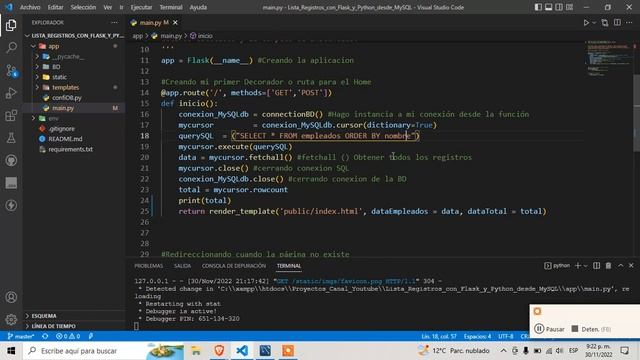Open File Explorer from taskbar
Image resolution: width=640 pixels, height=360 pixels.
196,351
